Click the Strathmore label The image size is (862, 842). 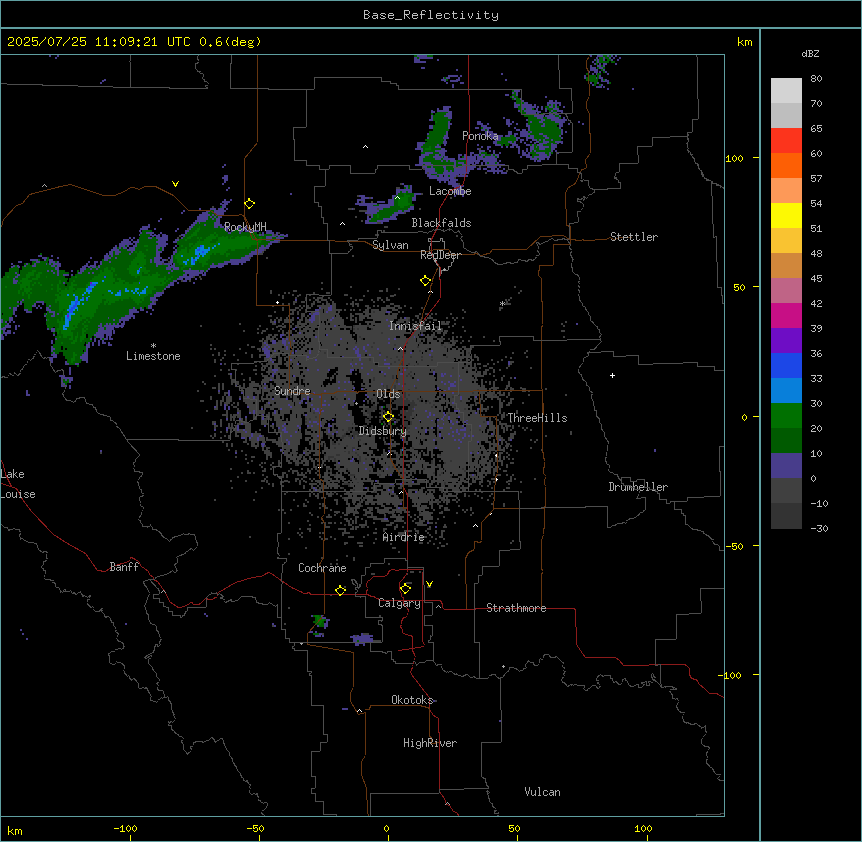point(516,608)
